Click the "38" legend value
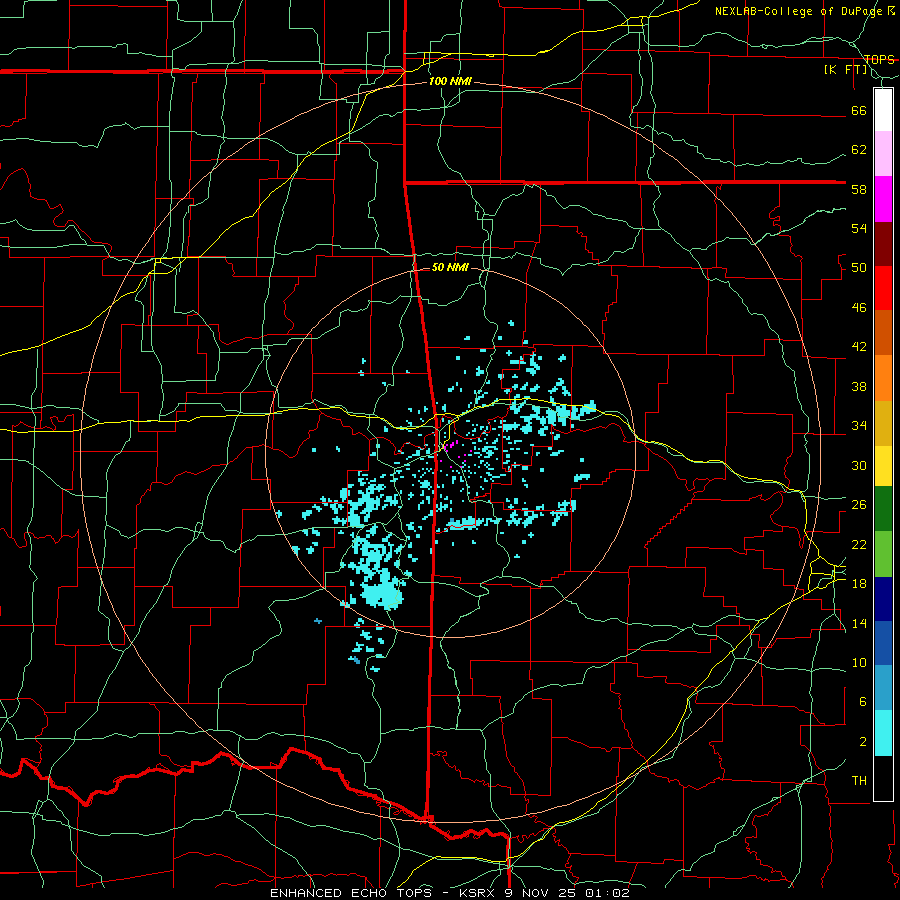This screenshot has height=900, width=900. coord(859,386)
